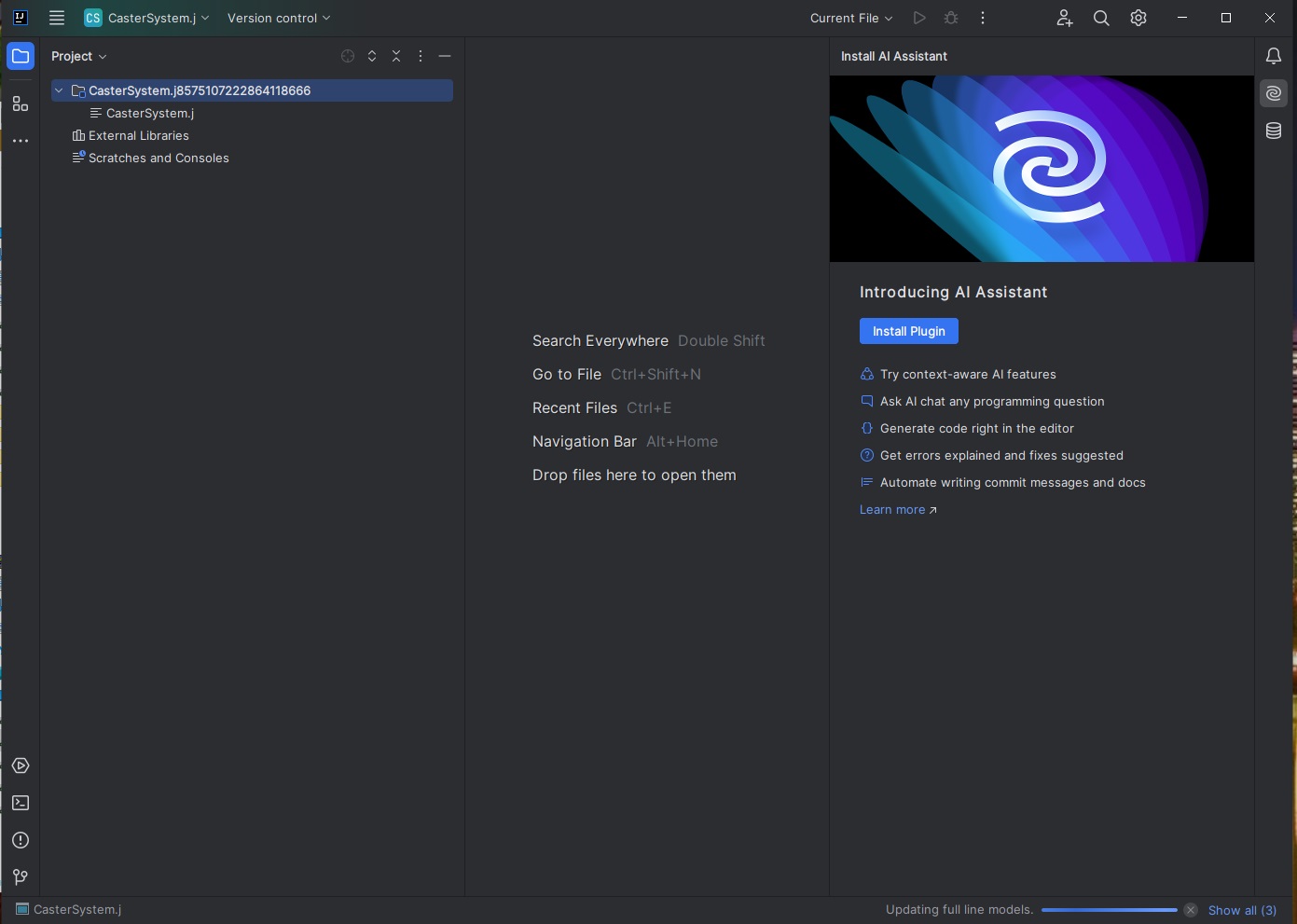Click 'Drop files here to open them' text
1297x924 pixels.
point(634,475)
